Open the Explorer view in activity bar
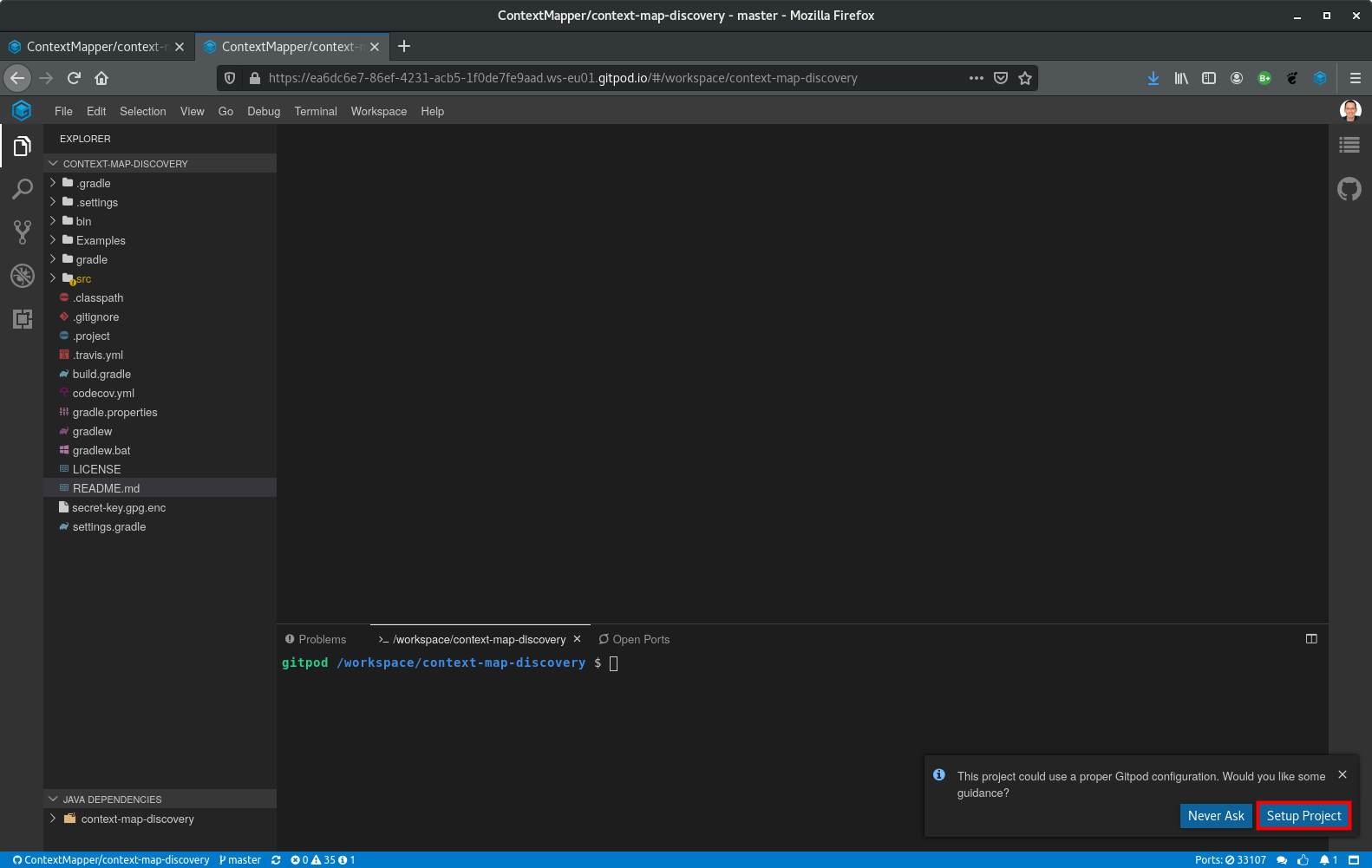 pos(22,147)
